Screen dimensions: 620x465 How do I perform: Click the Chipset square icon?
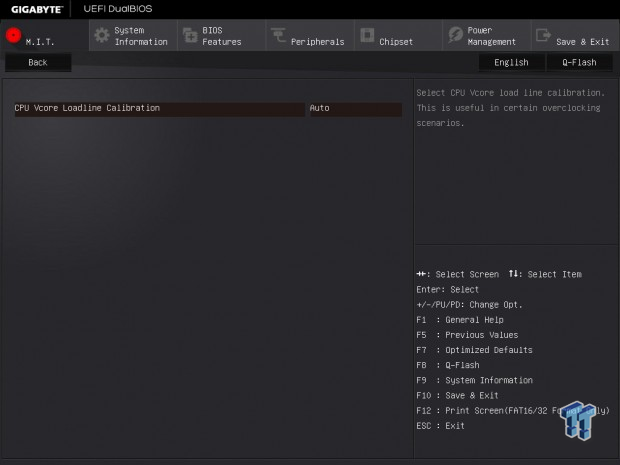(x=367, y=35)
